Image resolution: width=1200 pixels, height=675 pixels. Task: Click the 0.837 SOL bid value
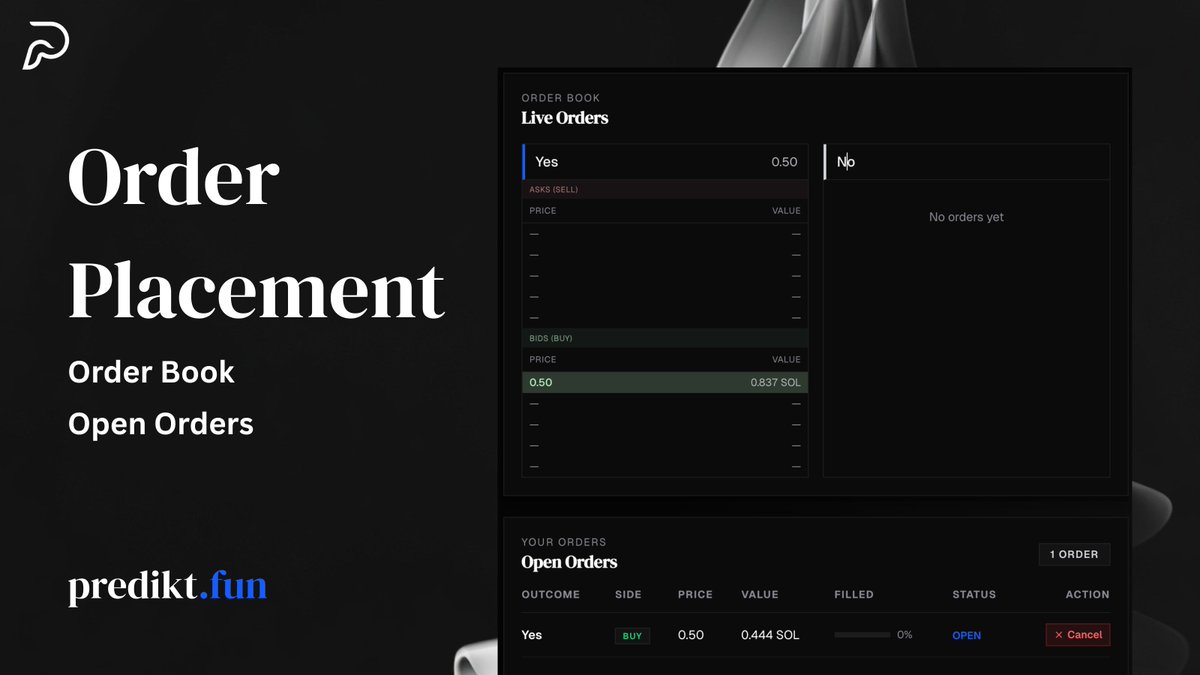776,383
